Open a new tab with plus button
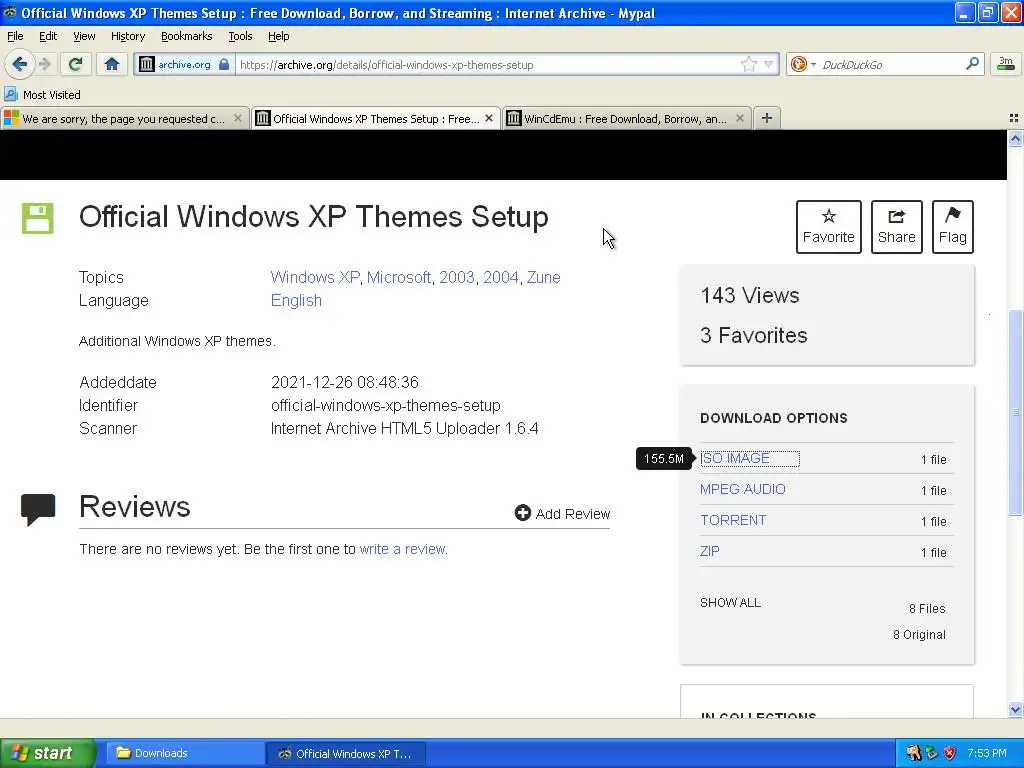This screenshot has width=1024, height=768. tap(767, 118)
